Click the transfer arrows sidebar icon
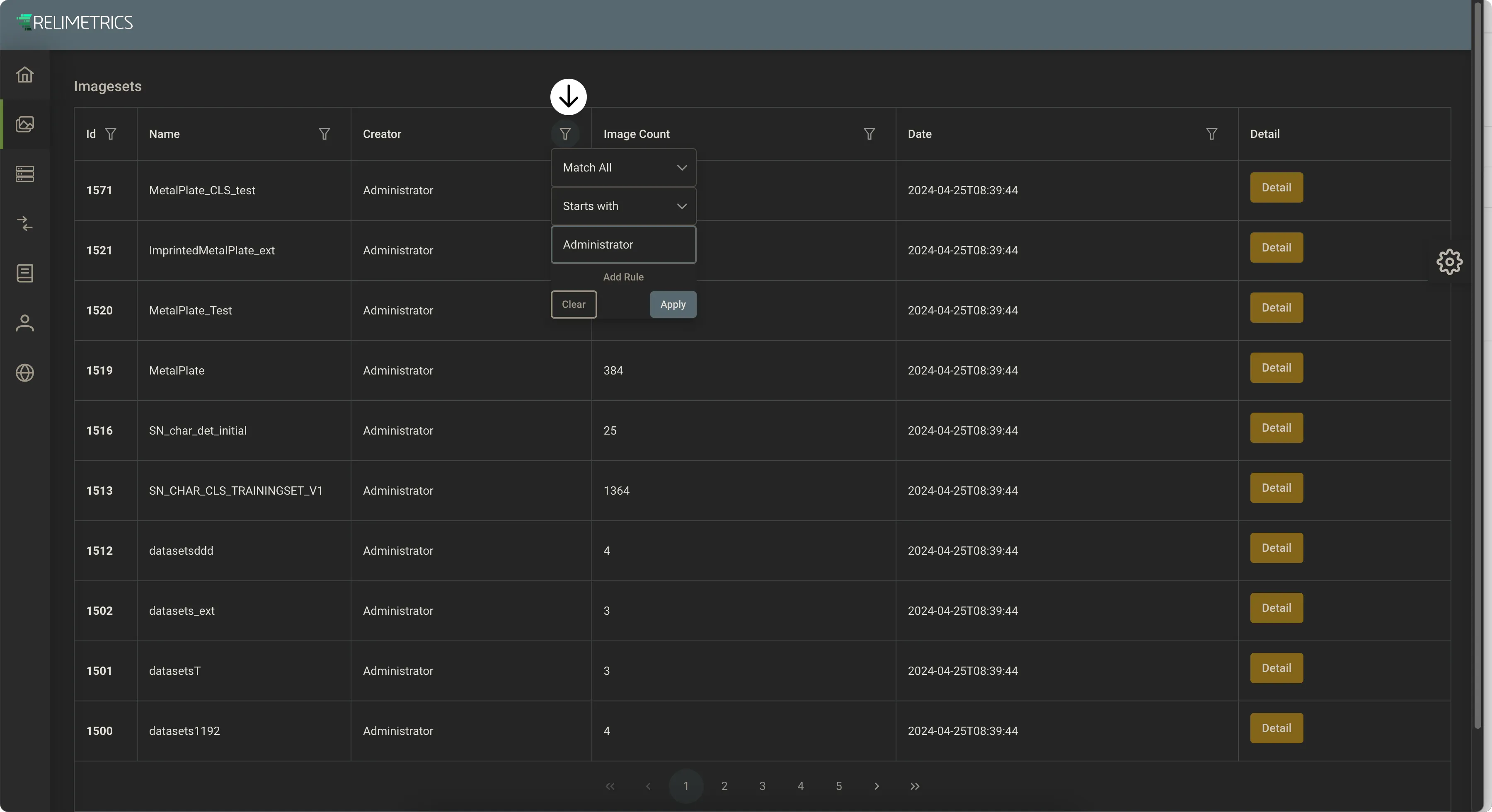The image size is (1492, 812). (25, 224)
